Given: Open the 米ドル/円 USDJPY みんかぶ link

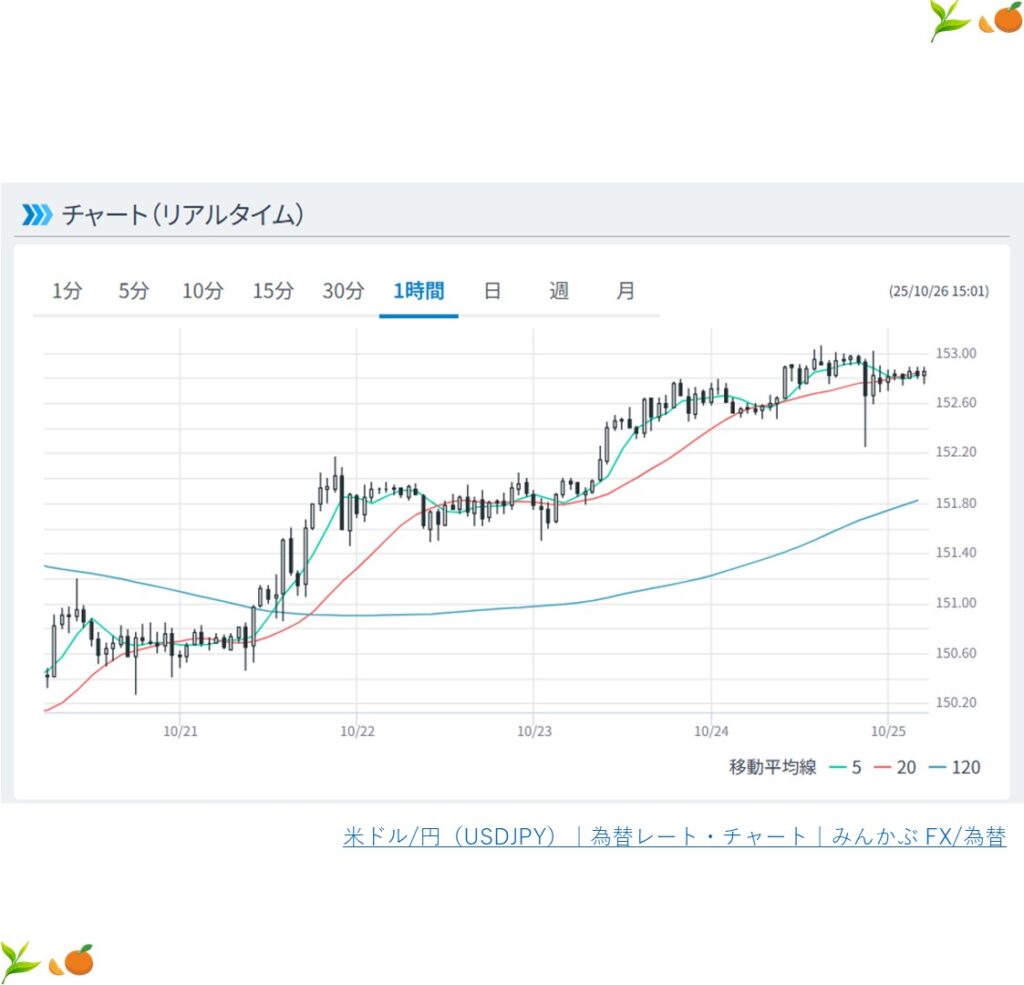Looking at the screenshot, I should 674,837.
